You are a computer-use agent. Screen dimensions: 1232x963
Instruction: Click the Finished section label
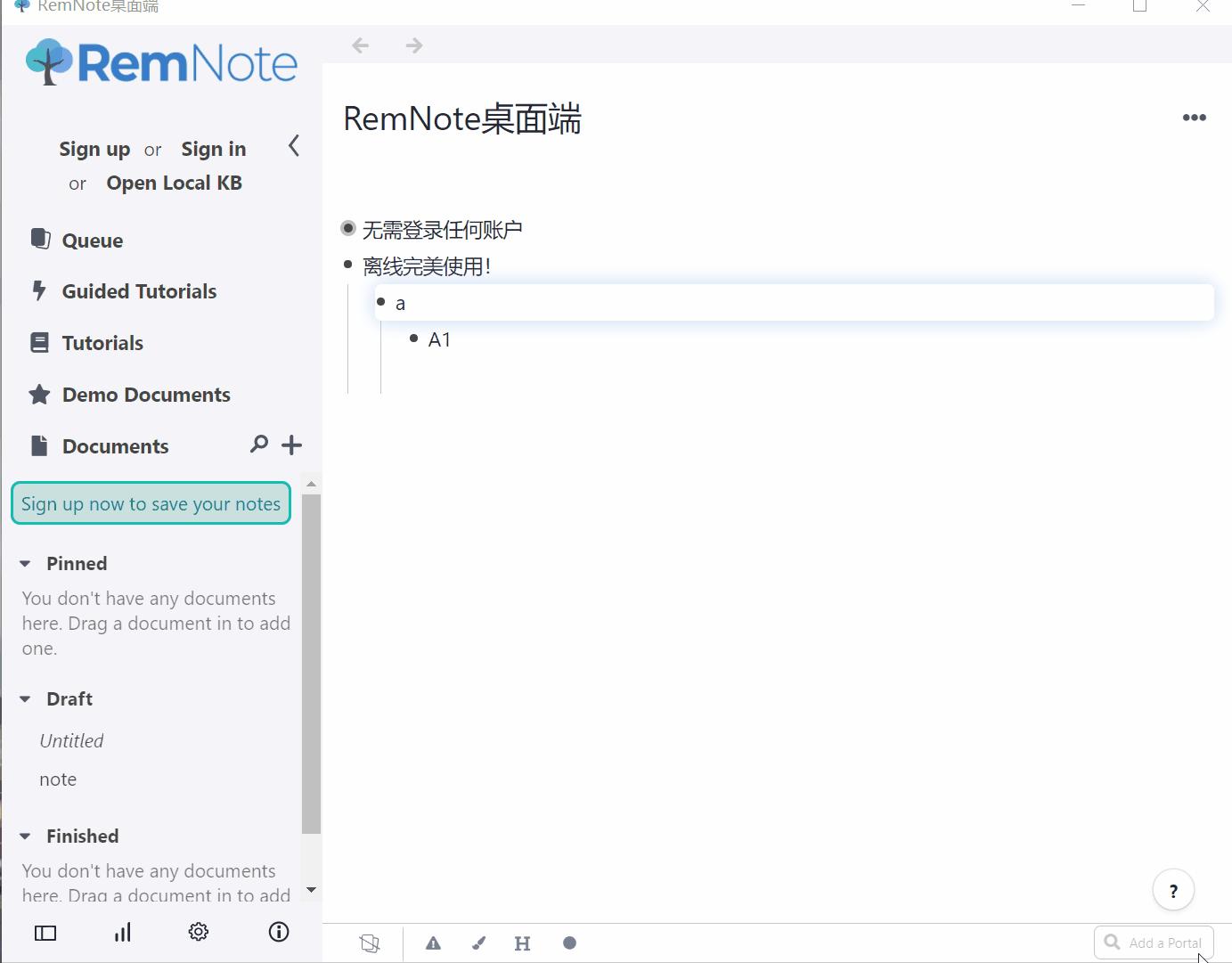click(83, 837)
